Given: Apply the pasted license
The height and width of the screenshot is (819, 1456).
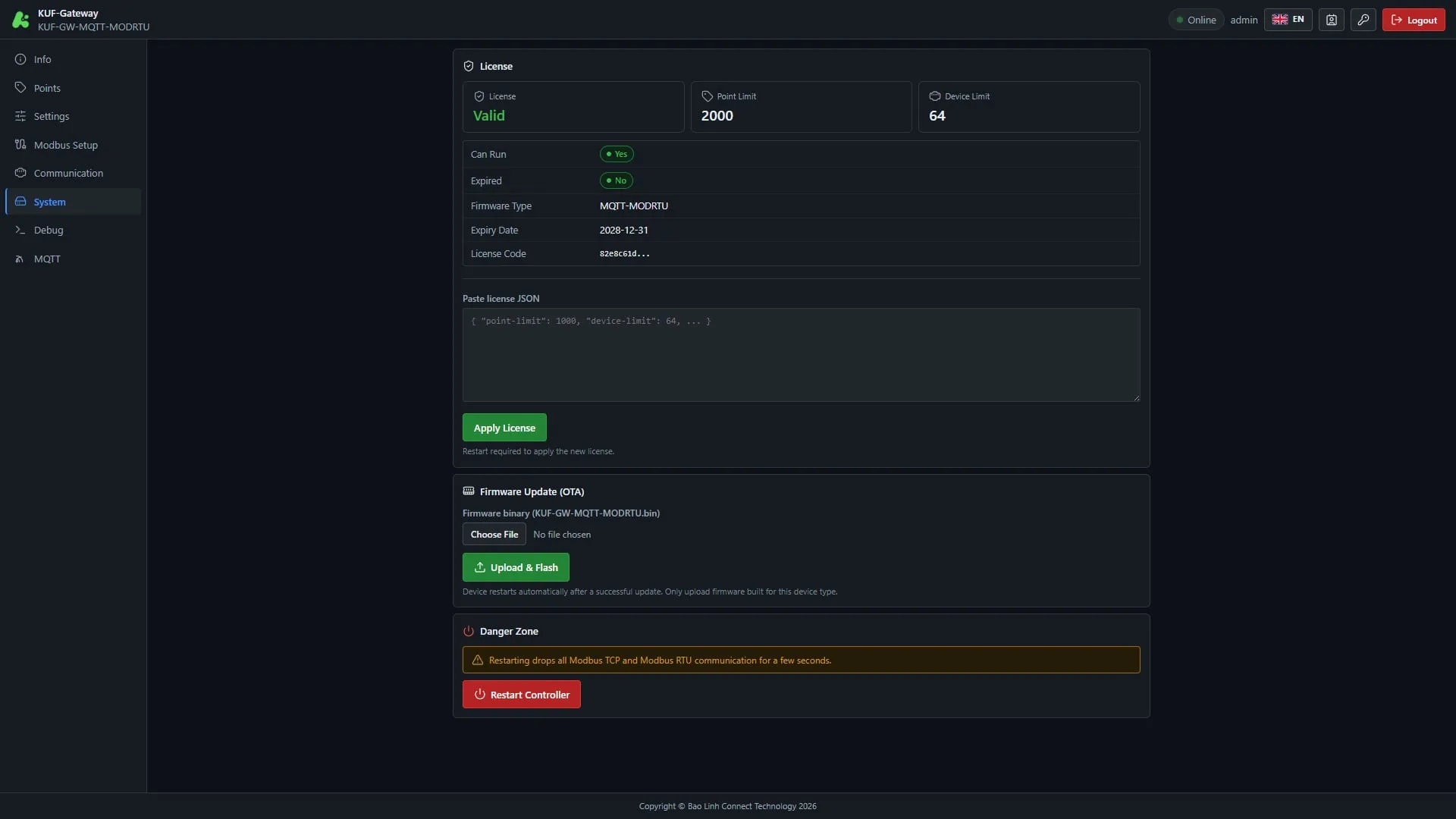Looking at the screenshot, I should pyautogui.click(x=504, y=428).
